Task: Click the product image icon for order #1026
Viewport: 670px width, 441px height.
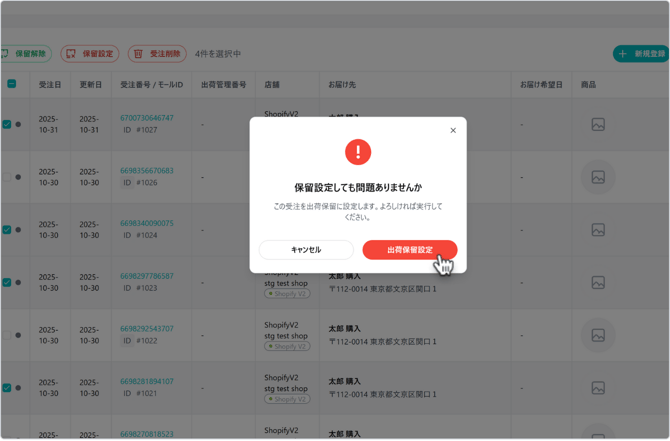Action: click(x=598, y=177)
